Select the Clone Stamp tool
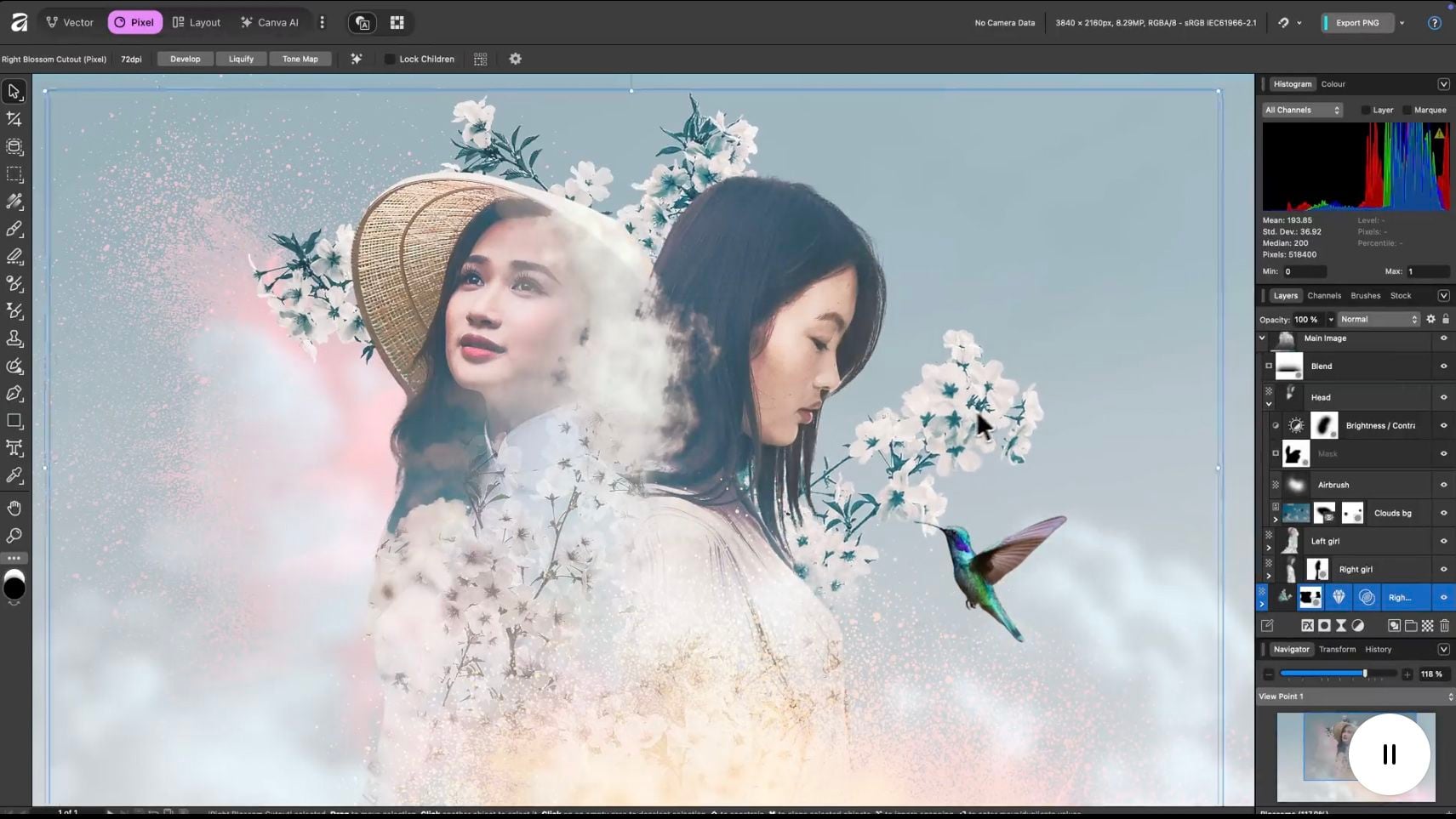The height and width of the screenshot is (819, 1456). [x=14, y=338]
